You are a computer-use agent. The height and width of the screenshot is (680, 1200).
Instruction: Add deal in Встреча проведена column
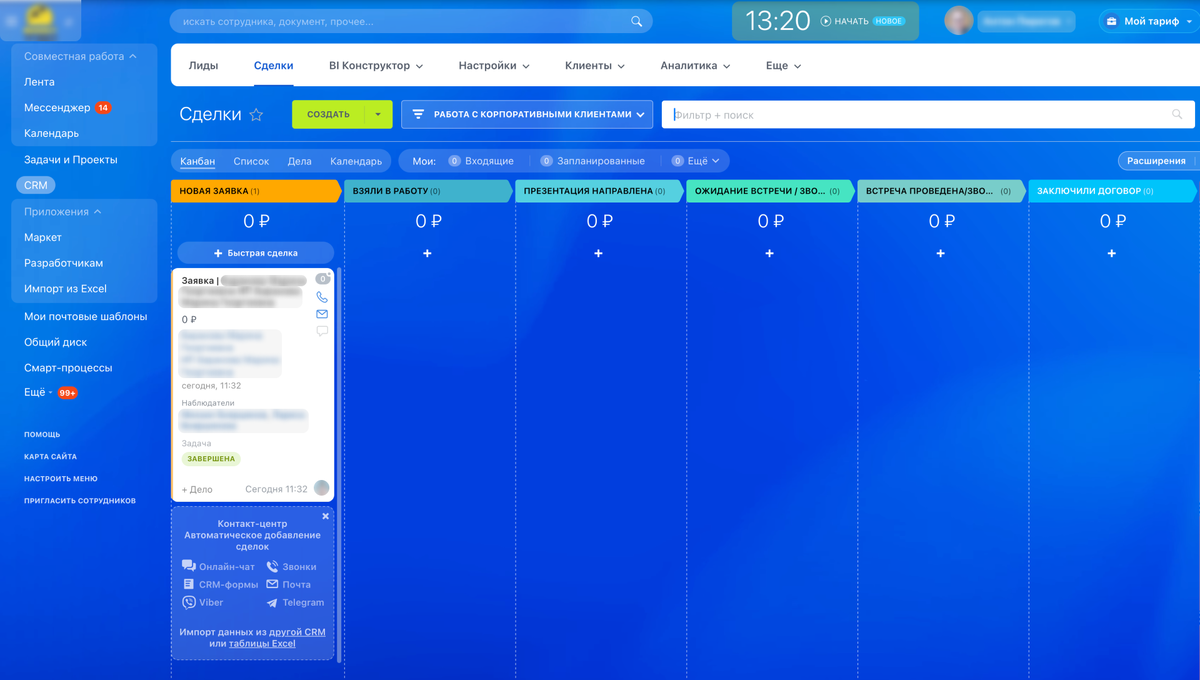pyautogui.click(x=940, y=254)
